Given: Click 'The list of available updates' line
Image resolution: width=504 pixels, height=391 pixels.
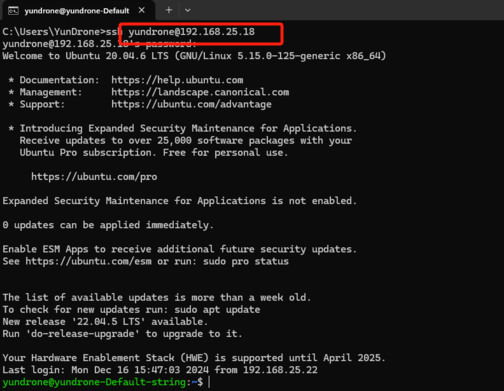Looking at the screenshot, I should pos(157,297).
